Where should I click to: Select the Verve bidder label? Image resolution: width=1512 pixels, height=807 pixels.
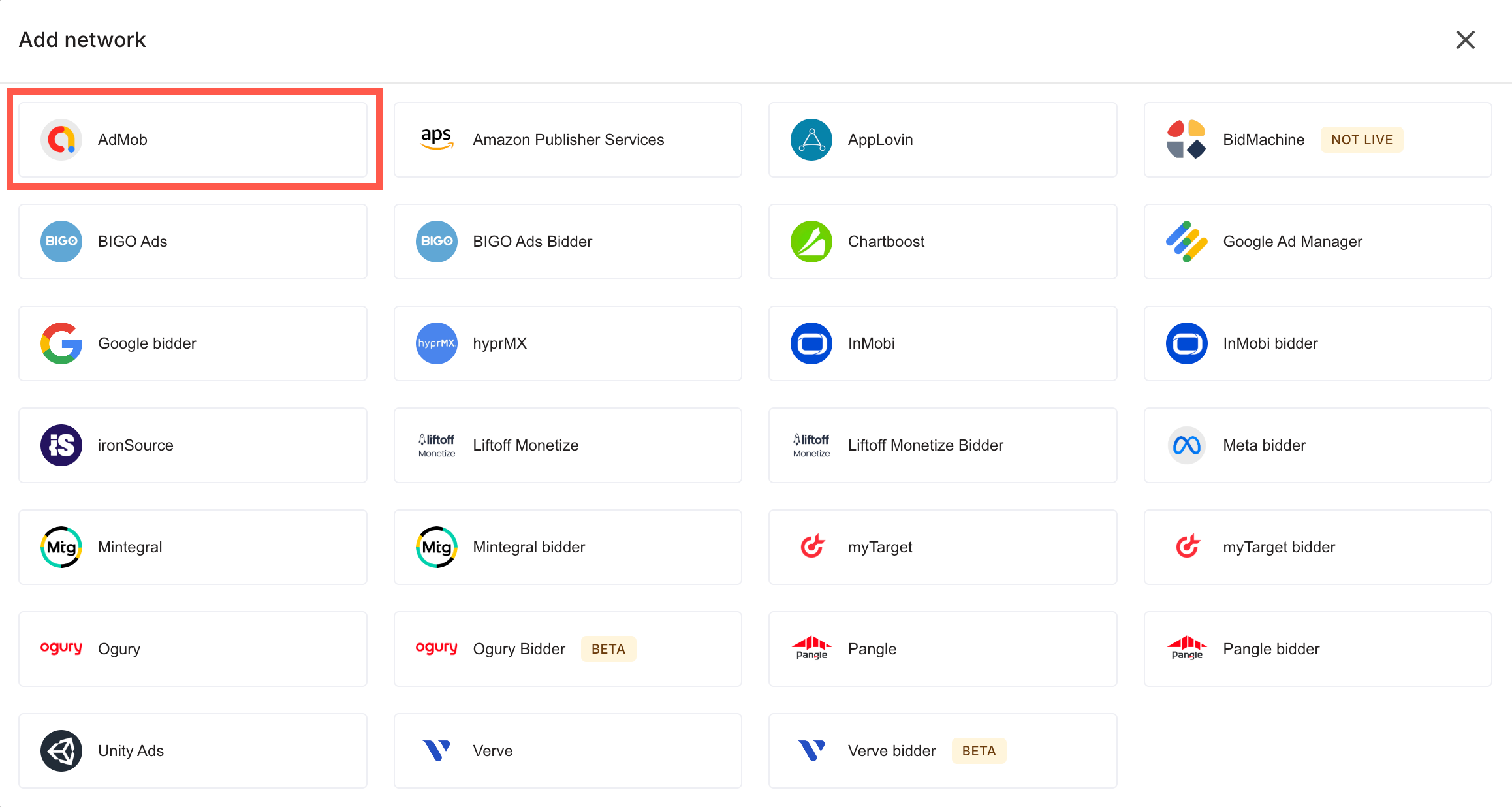pos(892,751)
